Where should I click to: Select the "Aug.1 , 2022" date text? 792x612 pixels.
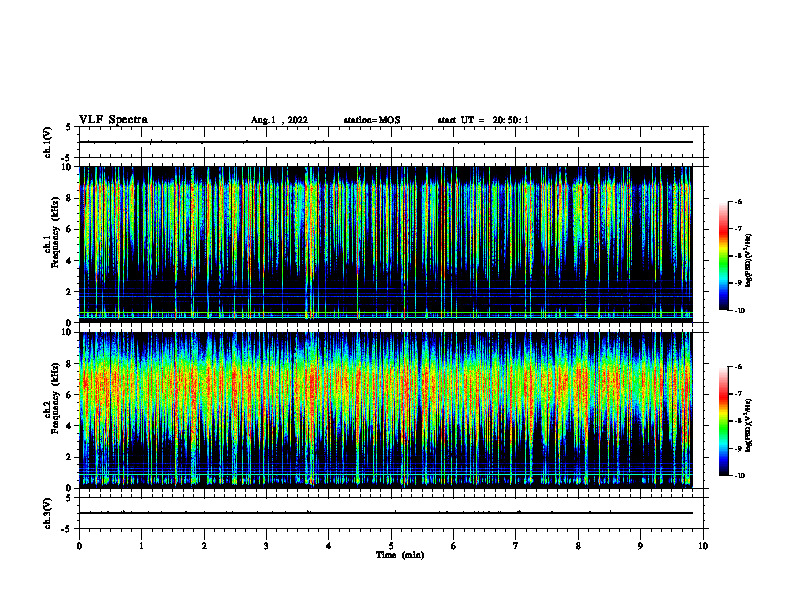(x=279, y=120)
